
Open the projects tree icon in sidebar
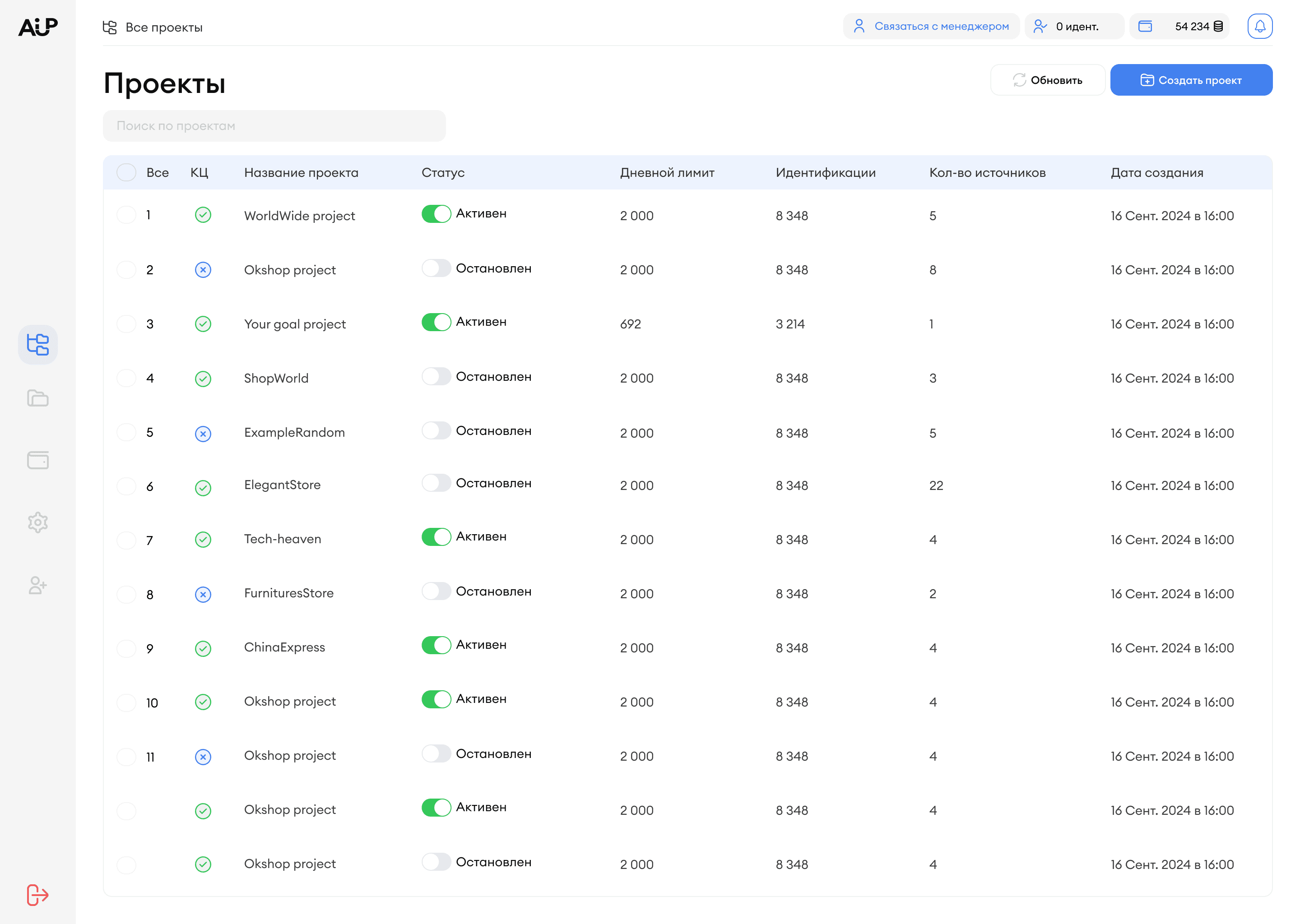tap(37, 344)
